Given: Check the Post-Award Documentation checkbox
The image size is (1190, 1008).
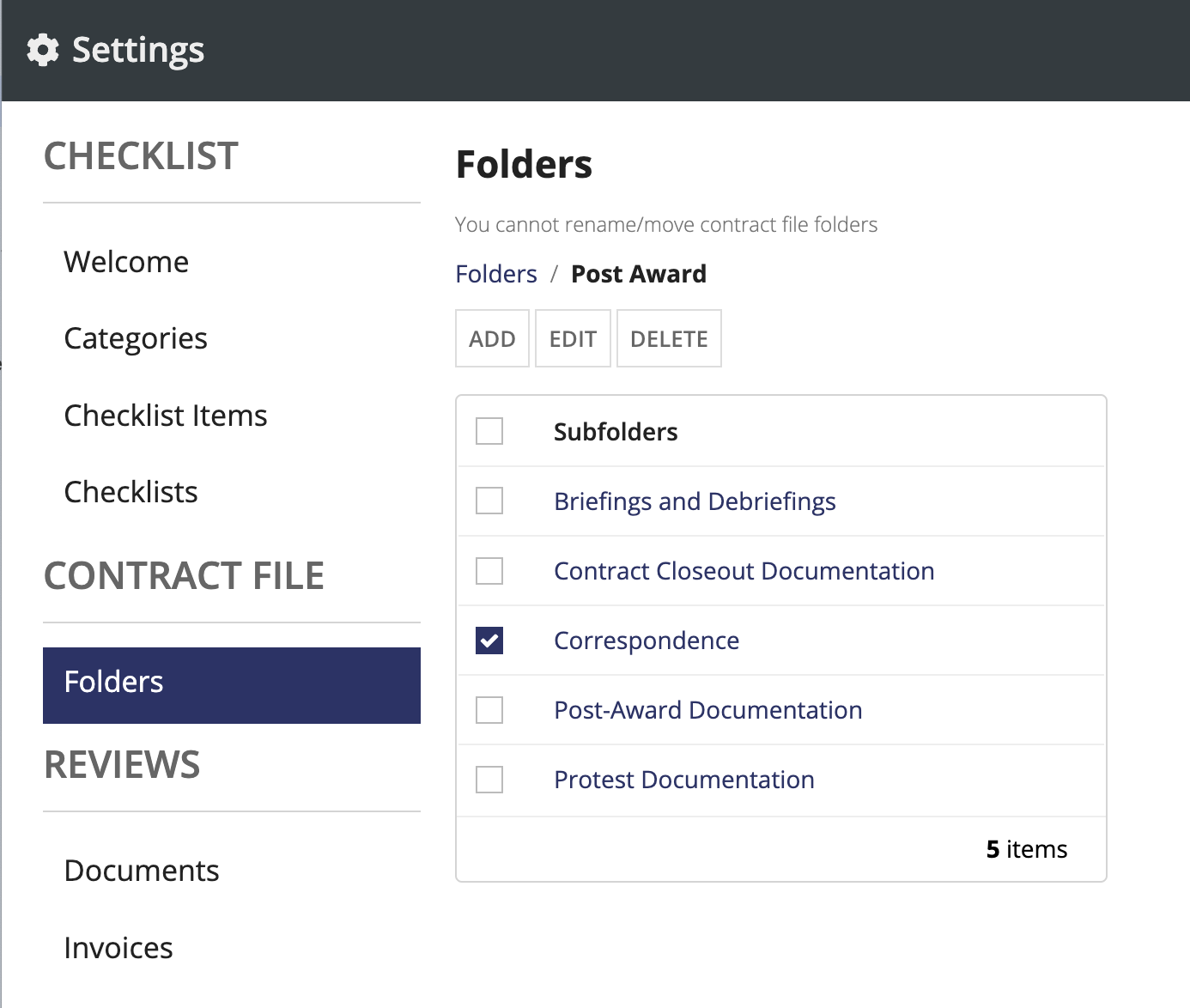Looking at the screenshot, I should pyautogui.click(x=489, y=710).
